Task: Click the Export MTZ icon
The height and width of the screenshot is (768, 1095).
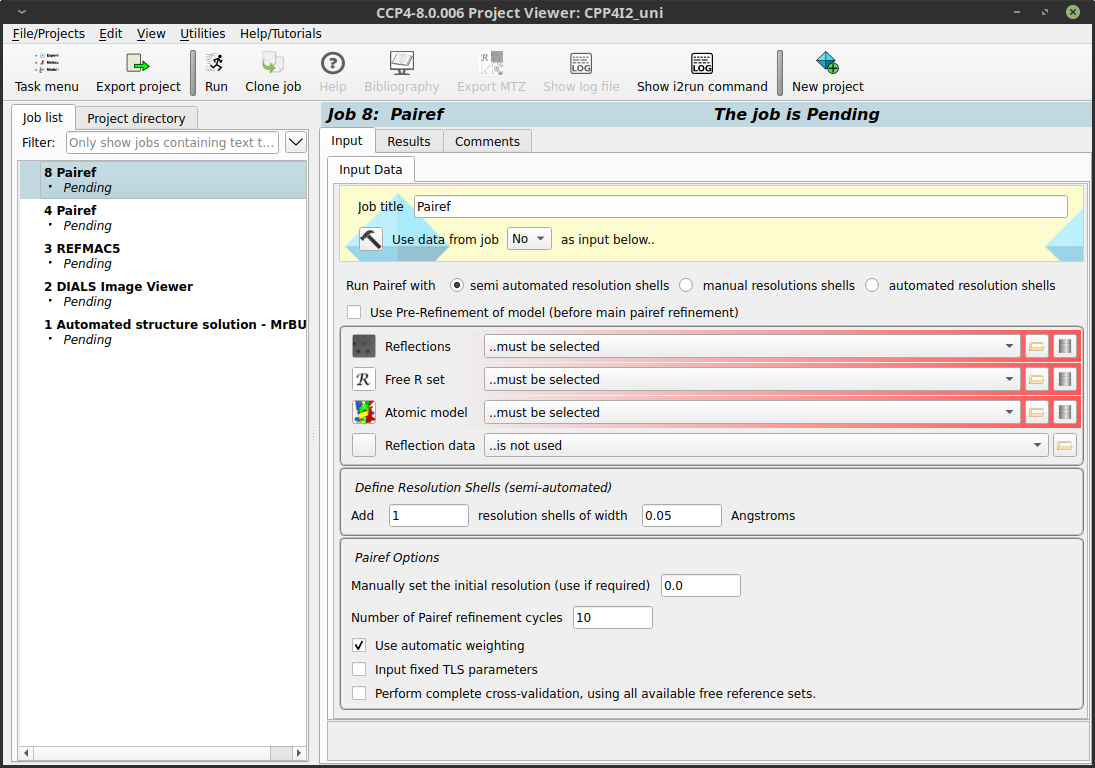Action: (x=491, y=64)
